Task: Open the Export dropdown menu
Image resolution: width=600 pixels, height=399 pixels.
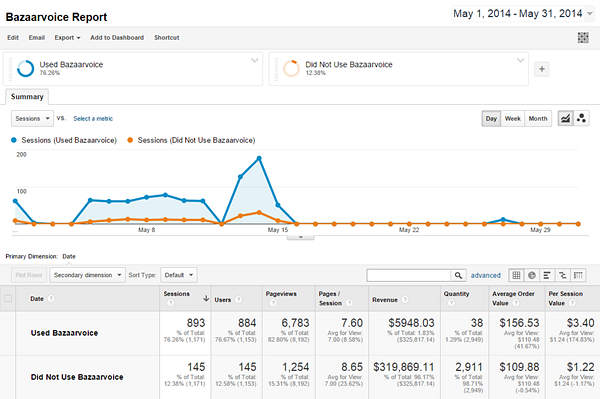Action: coord(67,37)
